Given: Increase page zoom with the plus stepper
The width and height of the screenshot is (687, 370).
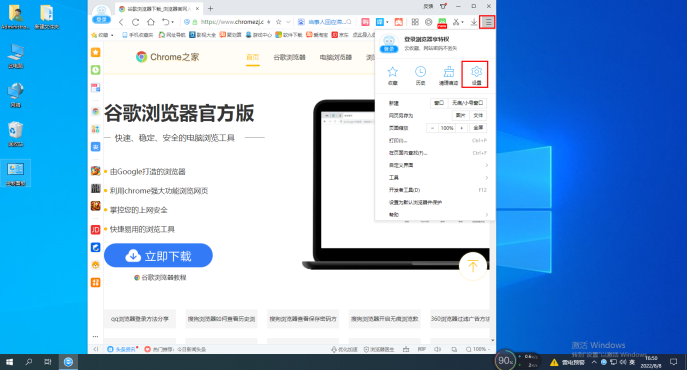Looking at the screenshot, I should coord(461,128).
